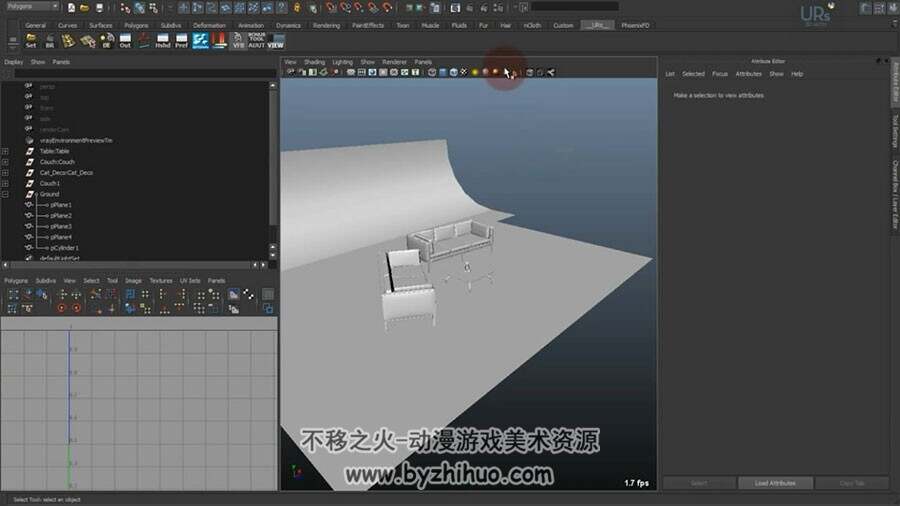
Task: Expand the Cat_Deco:Cat_Deco node
Action: click(x=5, y=173)
